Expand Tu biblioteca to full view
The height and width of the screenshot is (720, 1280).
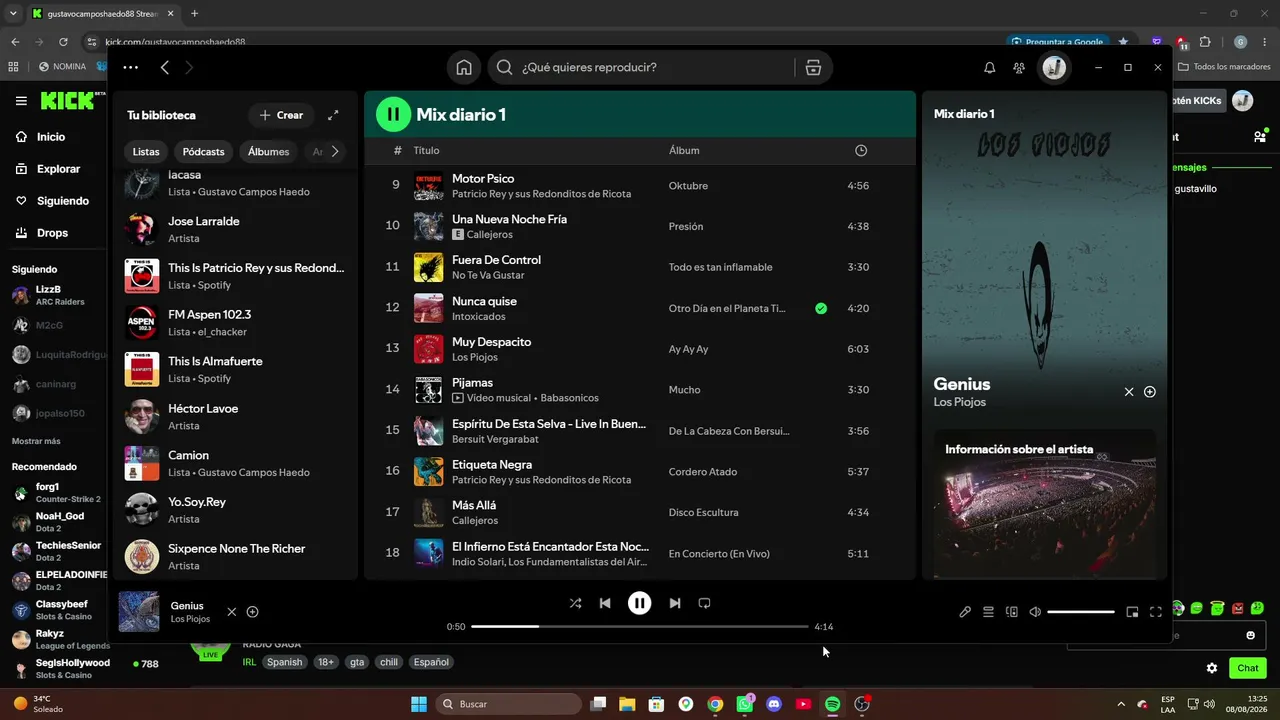click(x=333, y=115)
